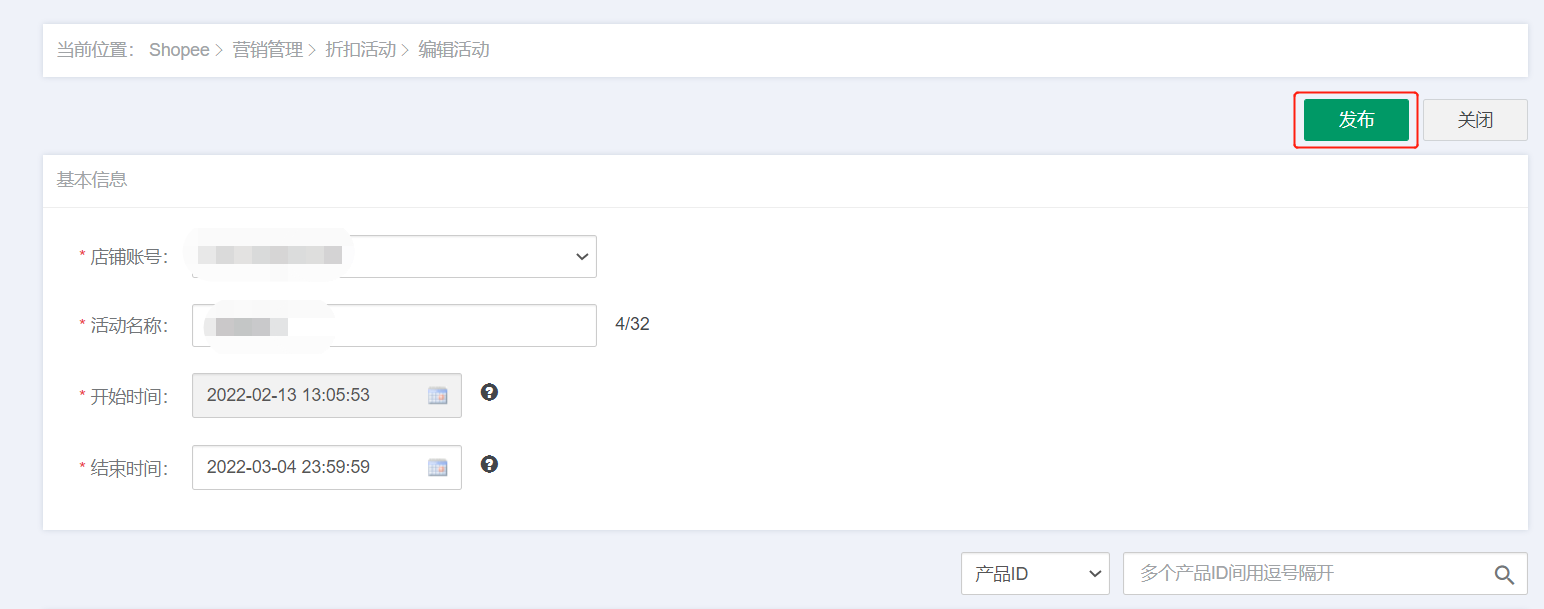Select 编辑活动 in the breadcrumb
This screenshot has width=1544, height=609.
point(454,50)
